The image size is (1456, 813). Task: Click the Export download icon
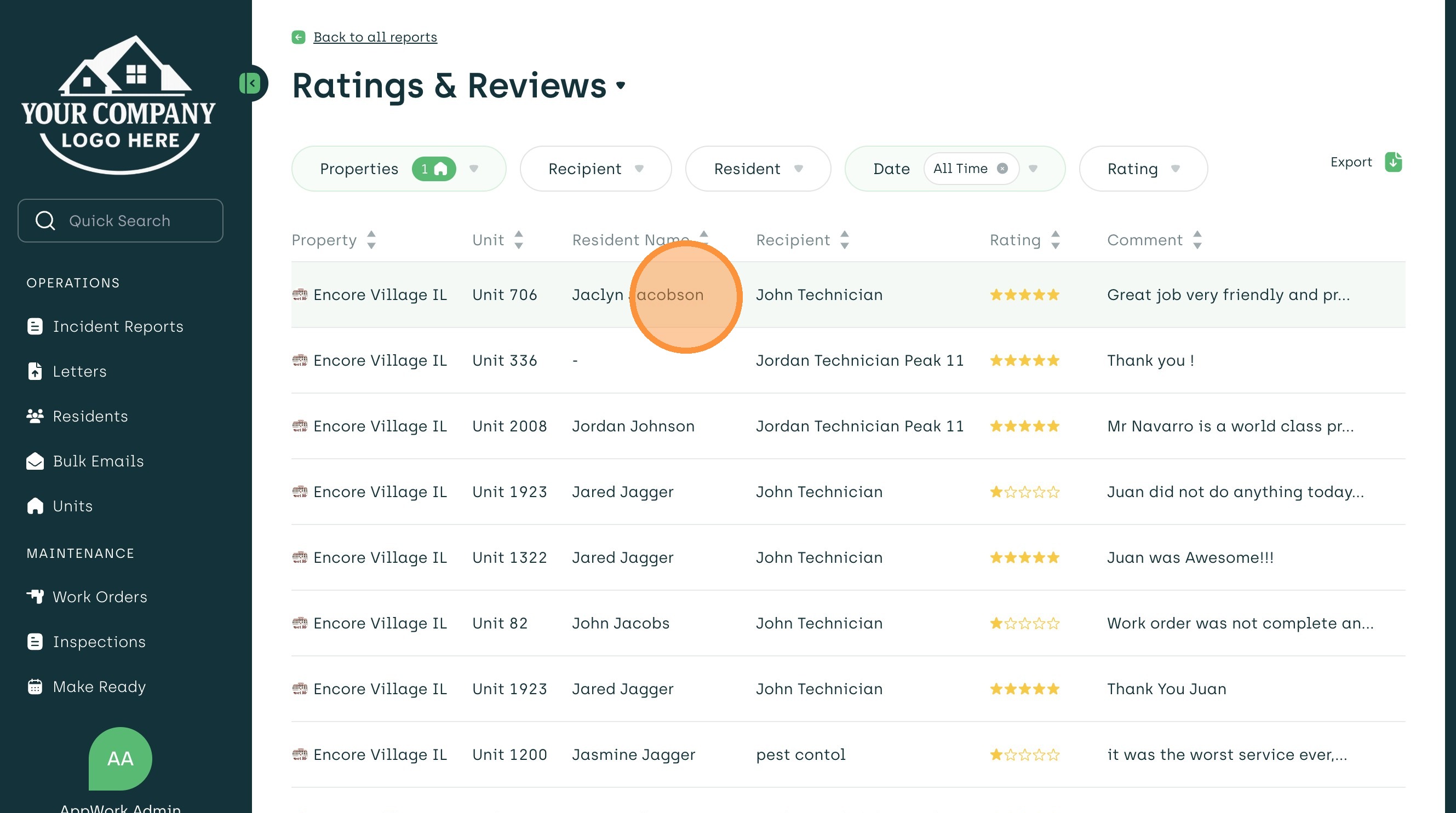point(1392,162)
